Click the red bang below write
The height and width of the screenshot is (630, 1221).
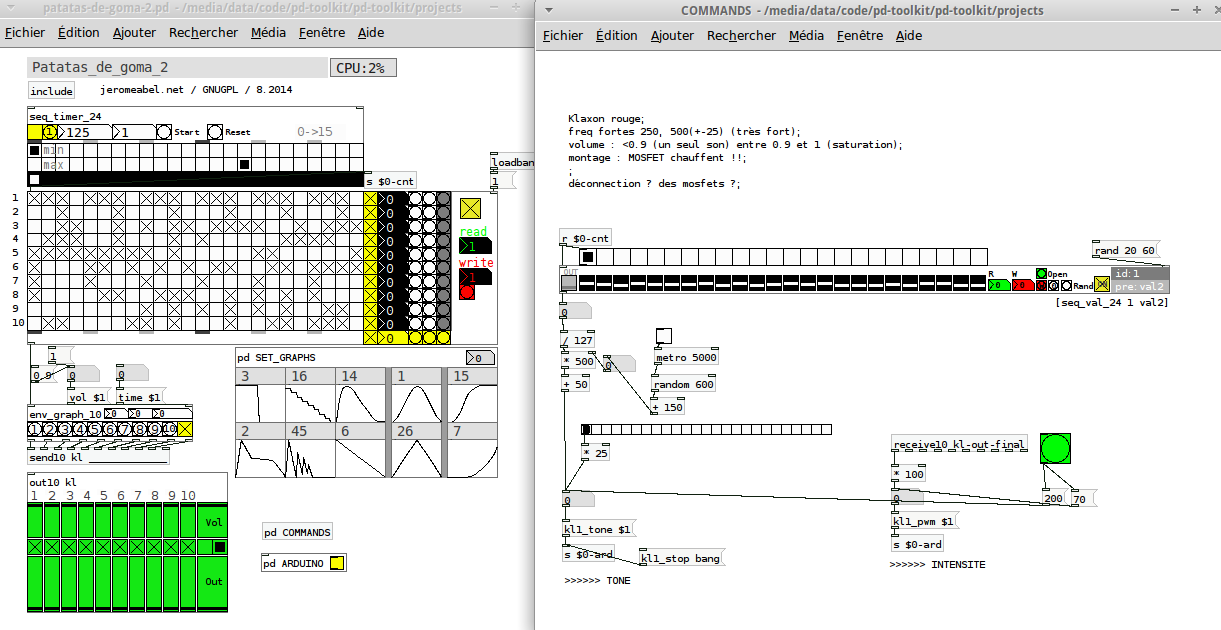coord(467,292)
